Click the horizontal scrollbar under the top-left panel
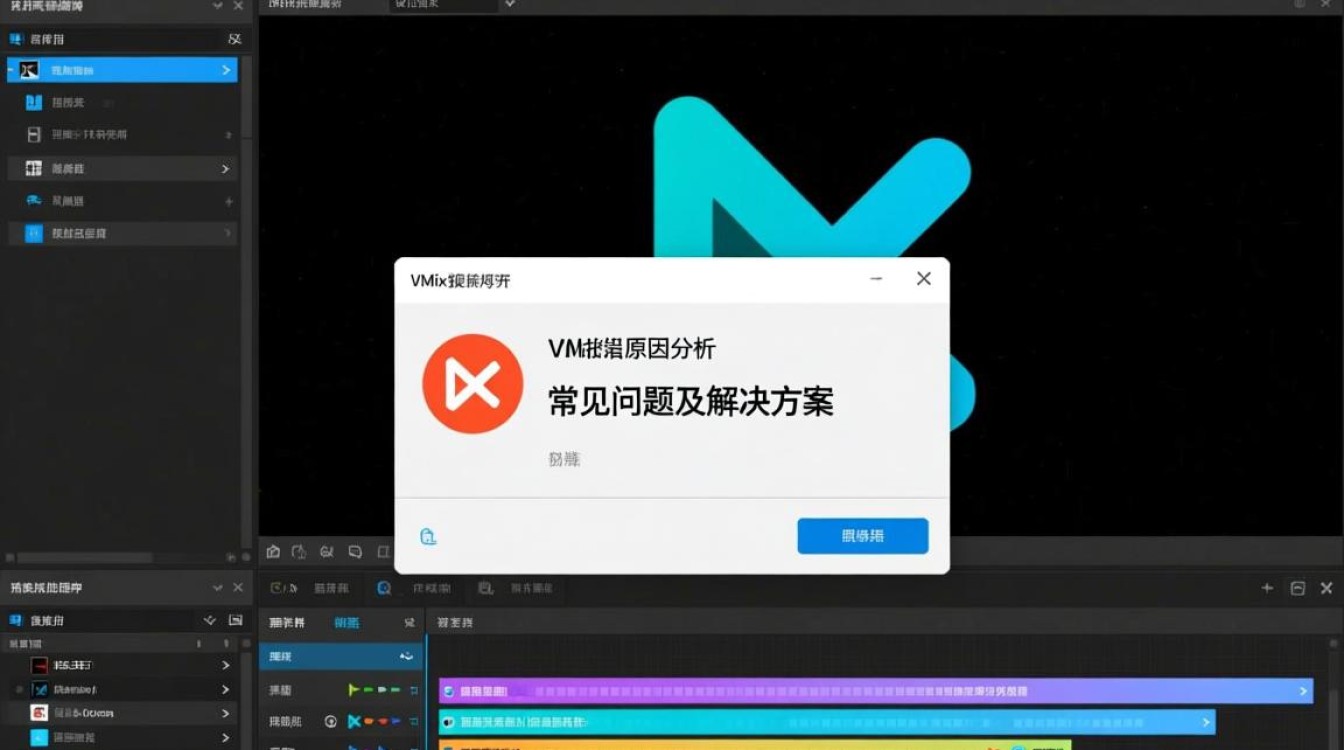1344x750 pixels. tap(85, 557)
